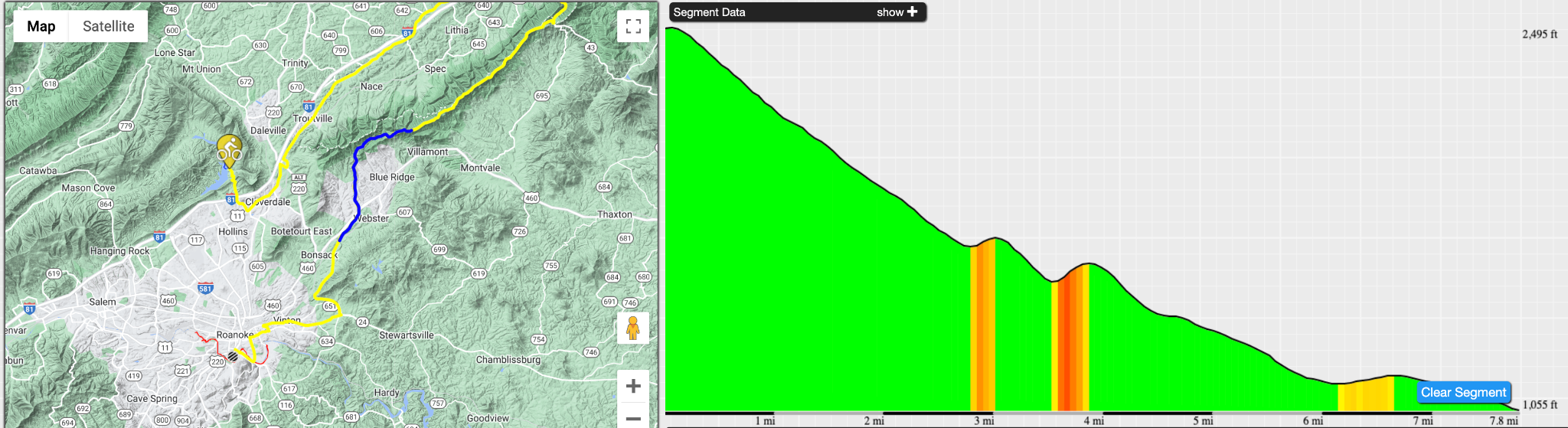Click the Segment Data header label
Image resolution: width=1568 pixels, height=428 pixels.
(x=709, y=12)
